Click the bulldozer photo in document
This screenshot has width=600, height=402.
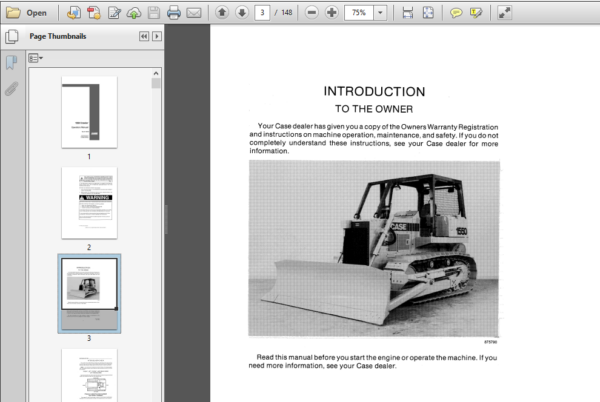pos(374,249)
